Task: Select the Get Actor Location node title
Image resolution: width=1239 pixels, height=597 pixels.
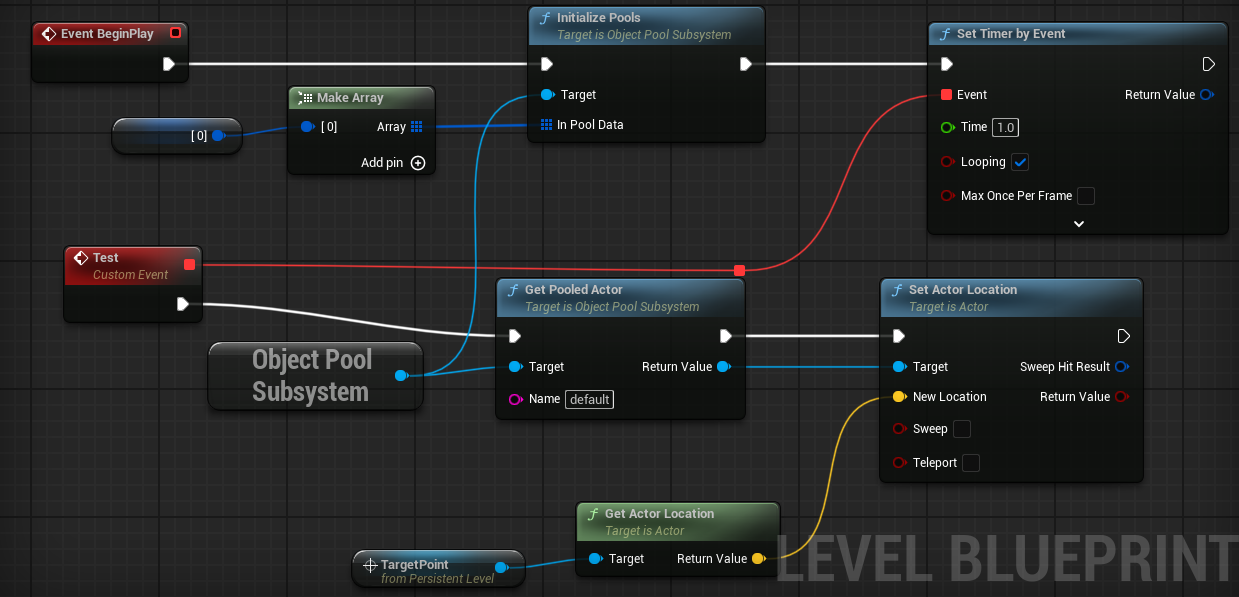Action: 659,513
